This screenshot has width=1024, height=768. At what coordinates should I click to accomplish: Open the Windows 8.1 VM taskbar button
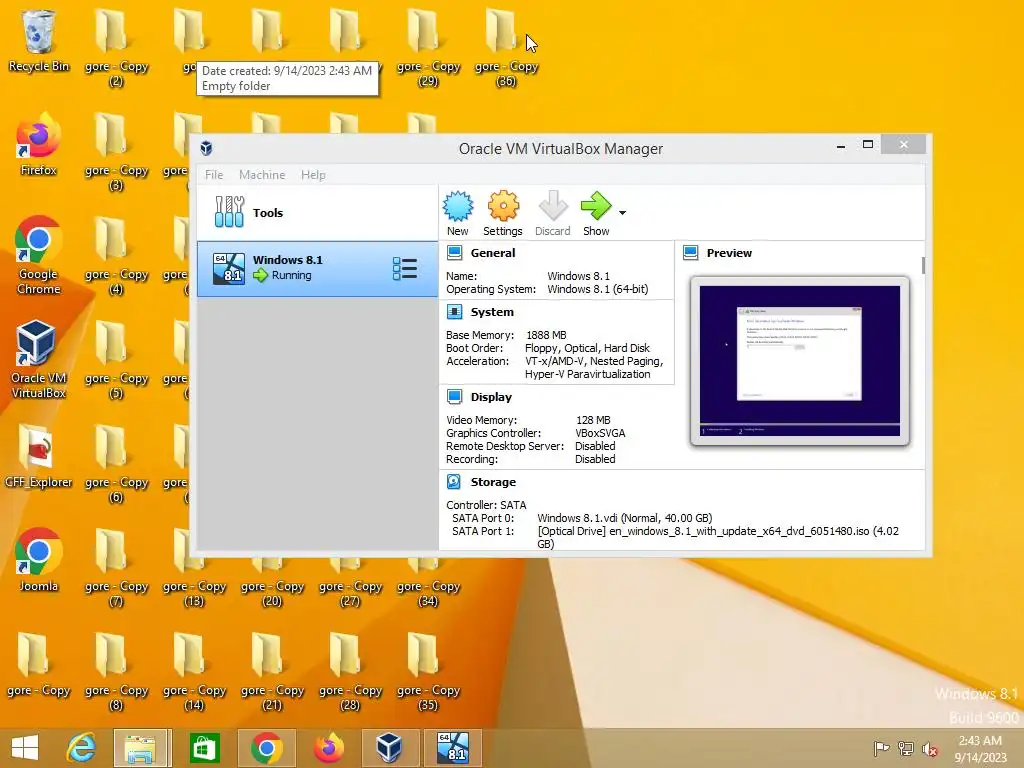pyautogui.click(x=453, y=748)
